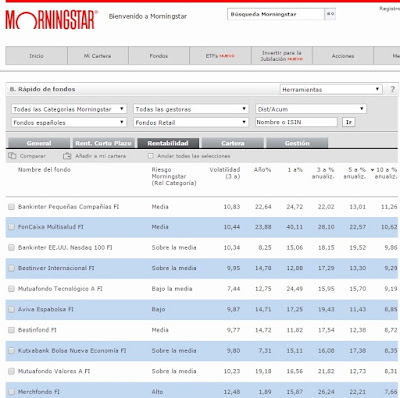Sort by the Año% column header
This screenshot has height=398, width=400.
pyautogui.click(x=262, y=170)
